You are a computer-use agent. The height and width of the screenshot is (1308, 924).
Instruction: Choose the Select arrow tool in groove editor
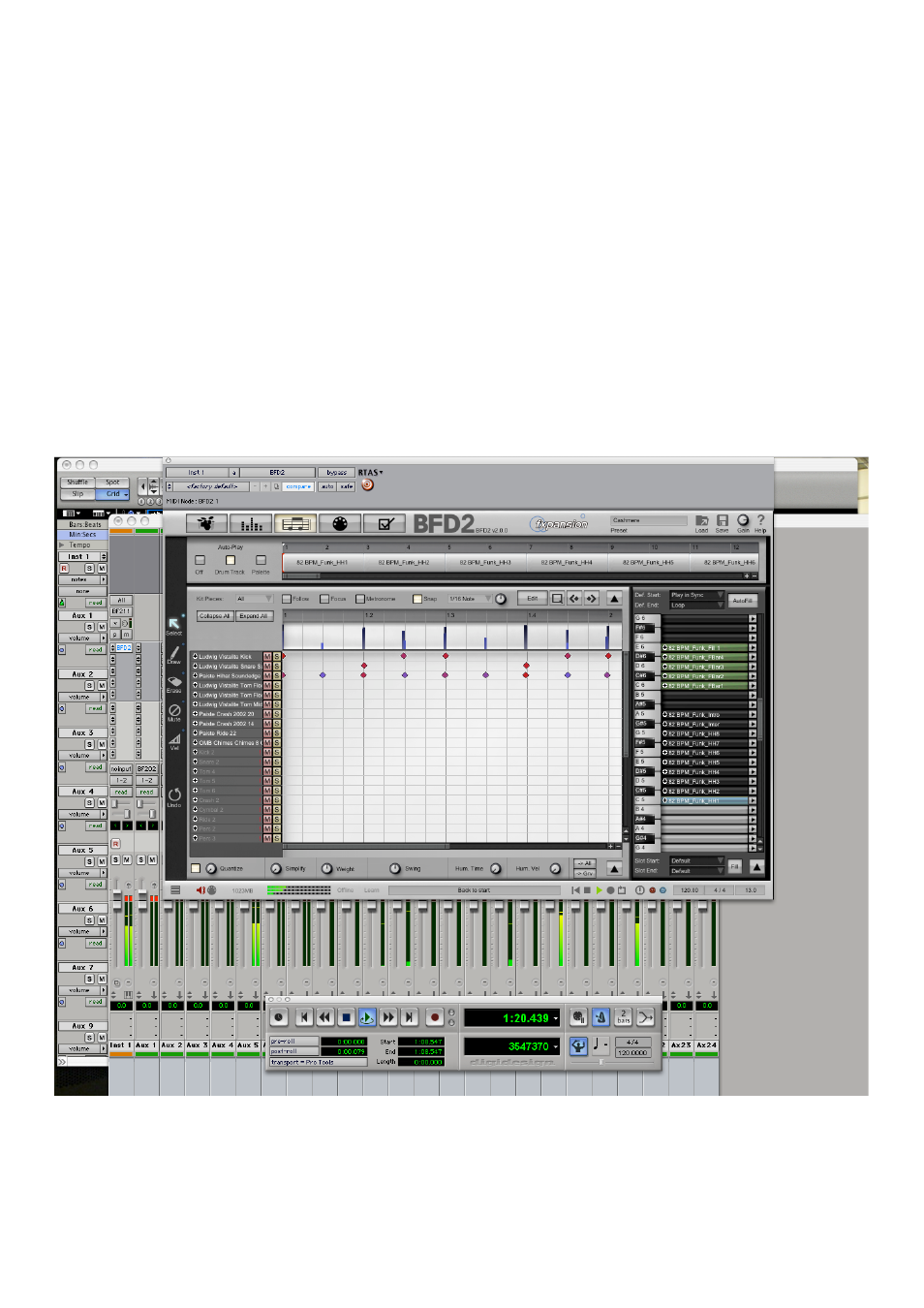[174, 623]
